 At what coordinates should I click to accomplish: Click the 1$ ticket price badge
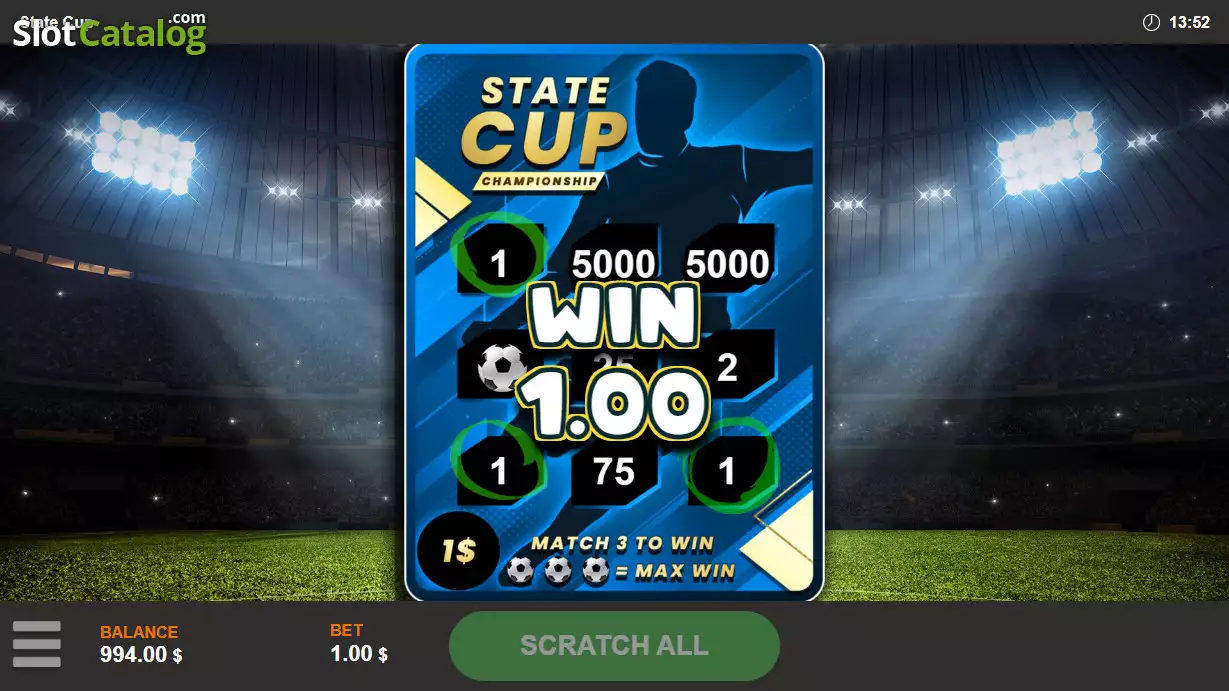point(458,550)
